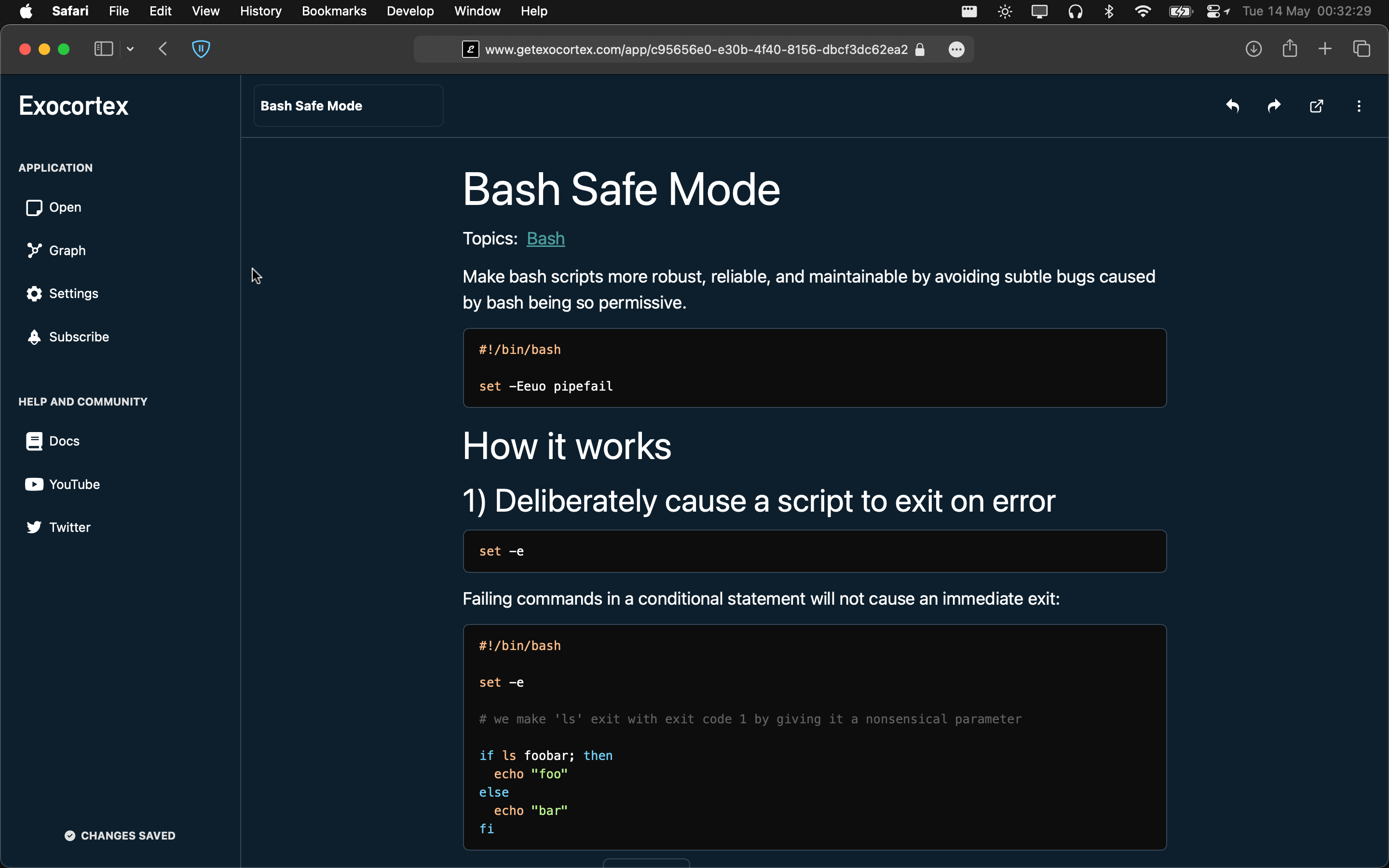Click the echo "bar" code line
This screenshot has height=868, width=1389.
click(x=531, y=811)
